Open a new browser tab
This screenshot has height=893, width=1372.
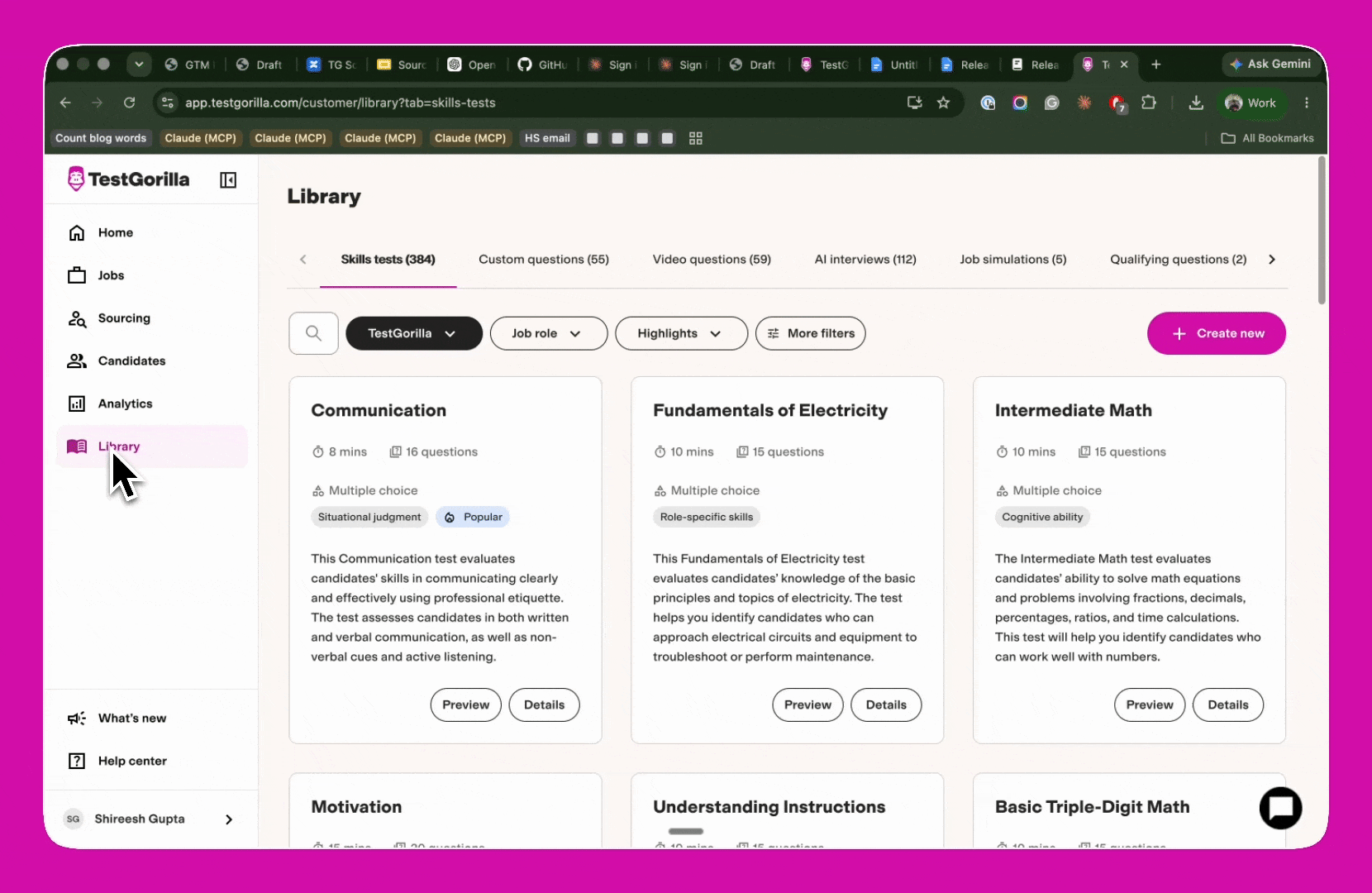click(1155, 64)
